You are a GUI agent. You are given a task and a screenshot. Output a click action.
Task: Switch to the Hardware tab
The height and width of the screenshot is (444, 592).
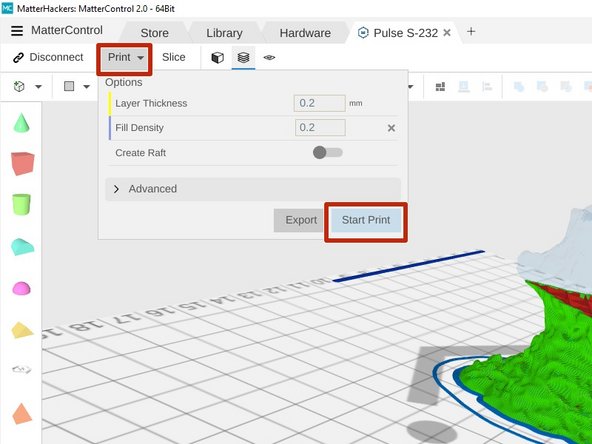[305, 33]
